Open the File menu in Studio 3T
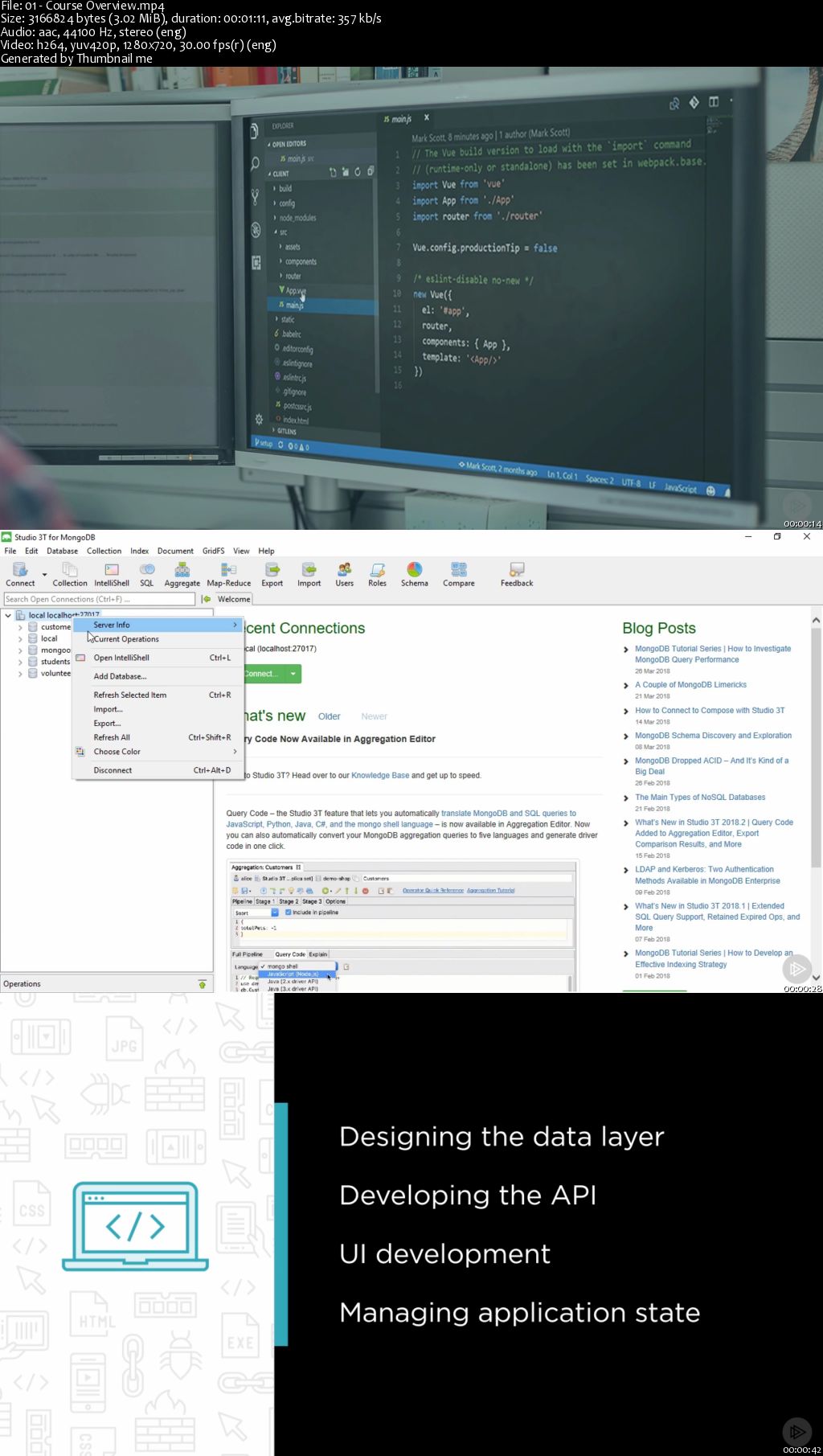The image size is (823, 1456). (x=10, y=551)
